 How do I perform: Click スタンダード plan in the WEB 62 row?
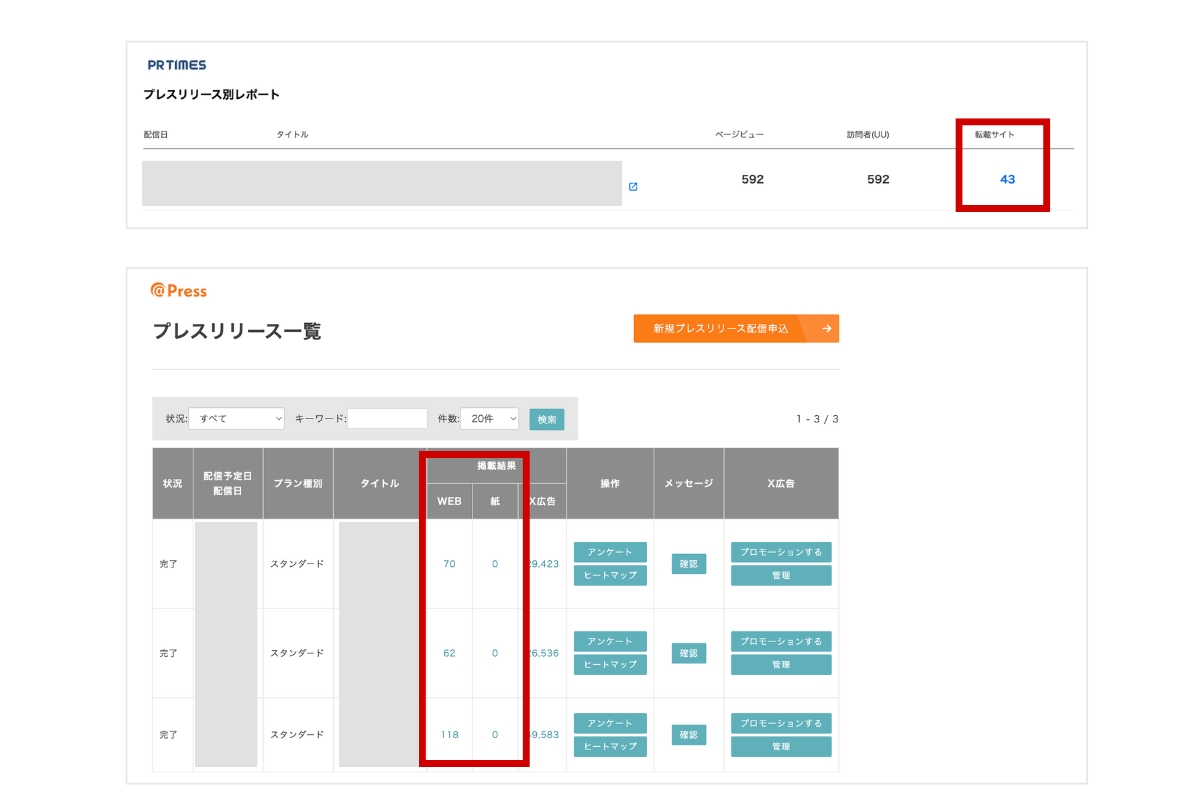point(297,653)
